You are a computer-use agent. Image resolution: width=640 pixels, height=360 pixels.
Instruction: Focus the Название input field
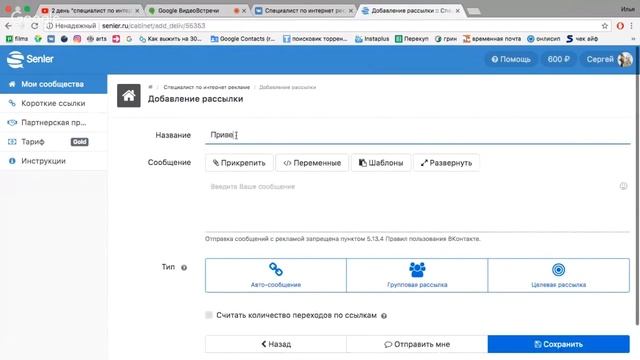(x=417, y=135)
